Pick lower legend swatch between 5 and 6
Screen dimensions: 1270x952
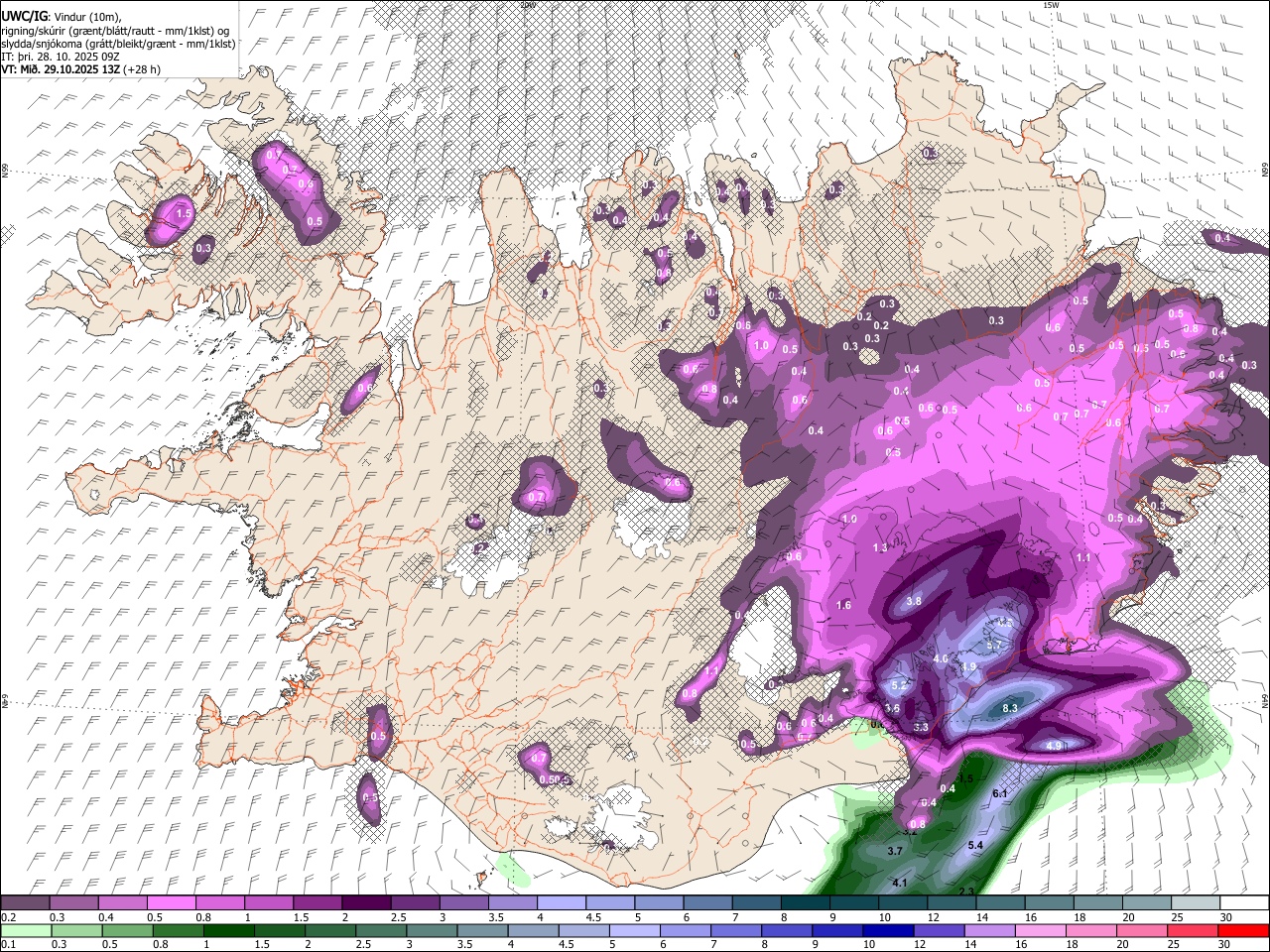coord(635,930)
